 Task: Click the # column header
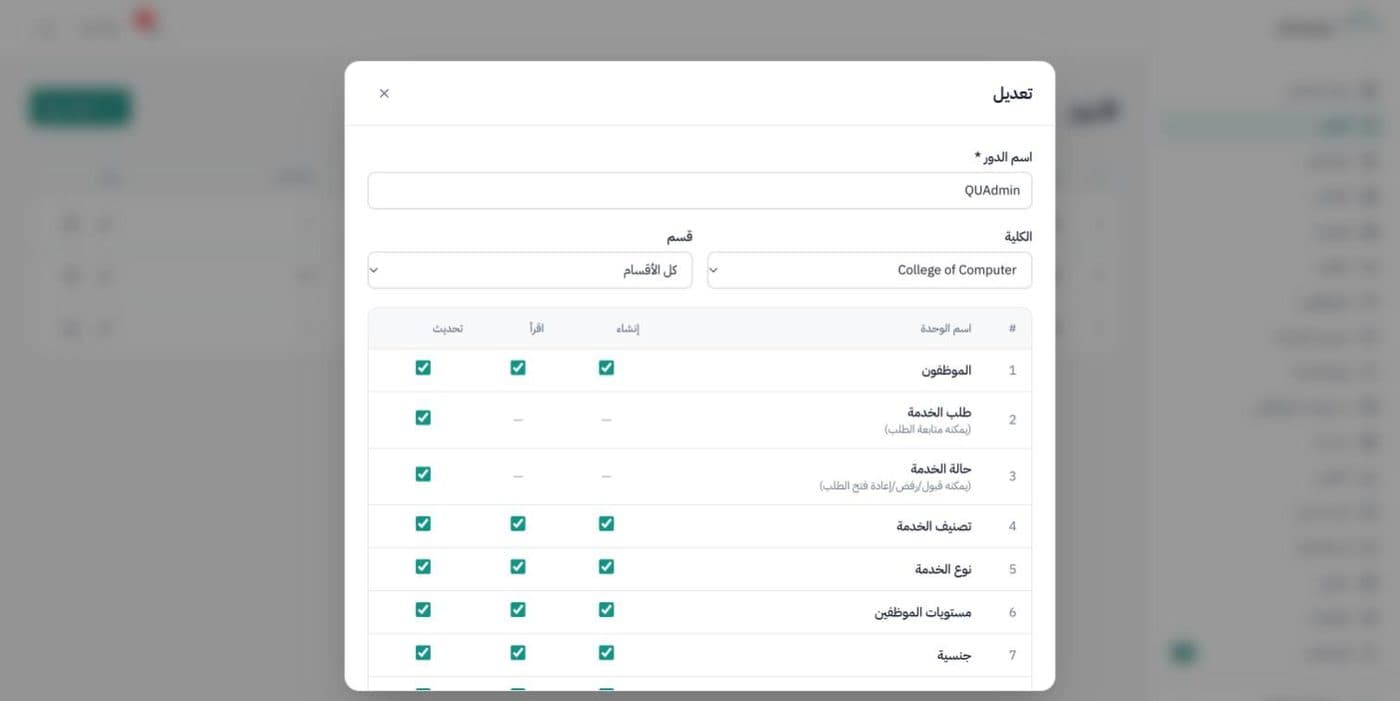1012,328
